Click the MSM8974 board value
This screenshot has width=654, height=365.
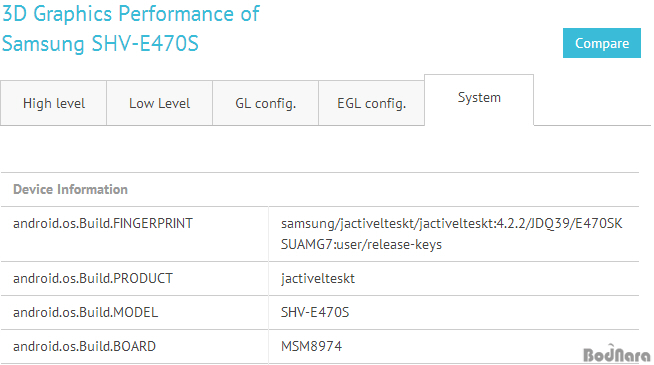coord(311,346)
